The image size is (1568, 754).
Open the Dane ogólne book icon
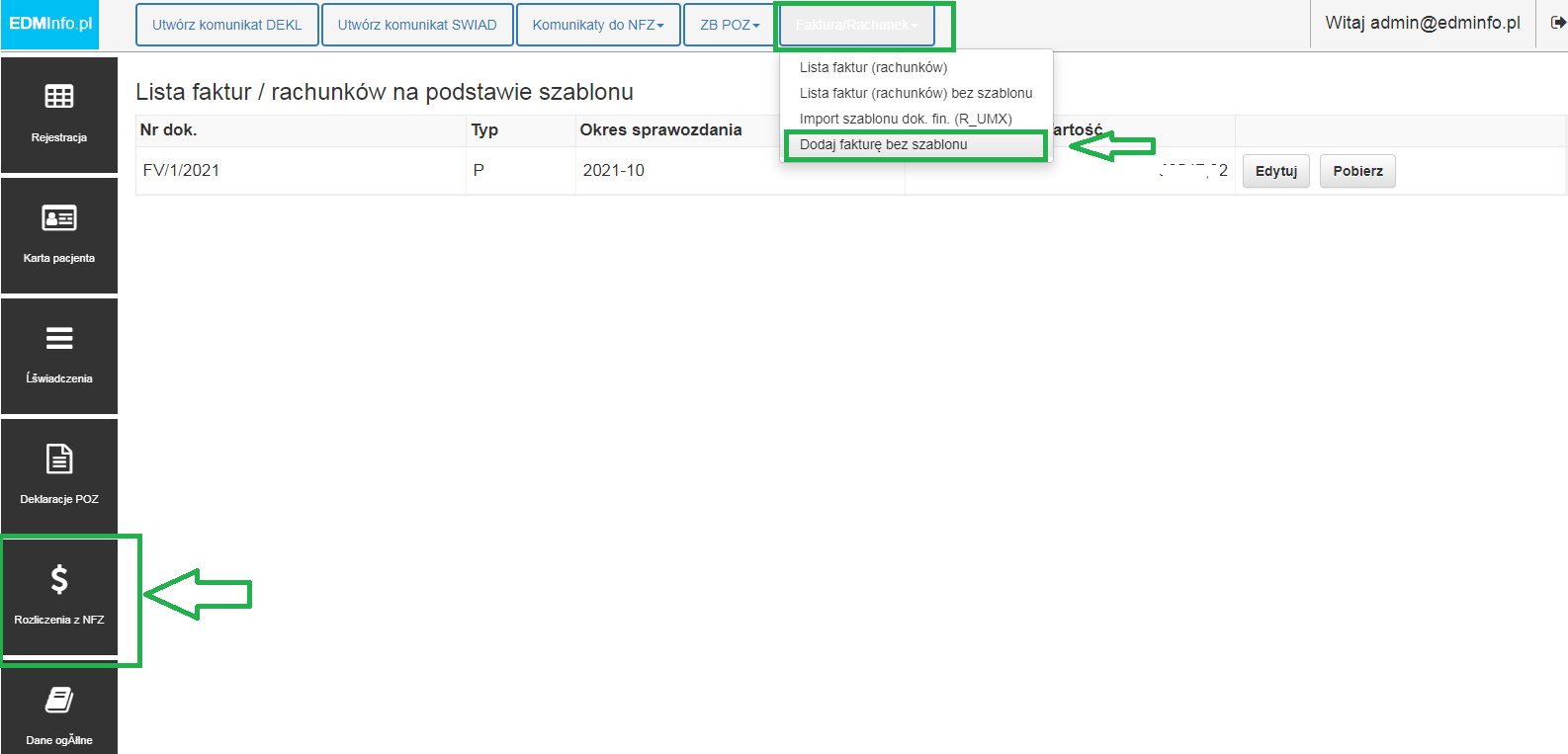pos(59,700)
